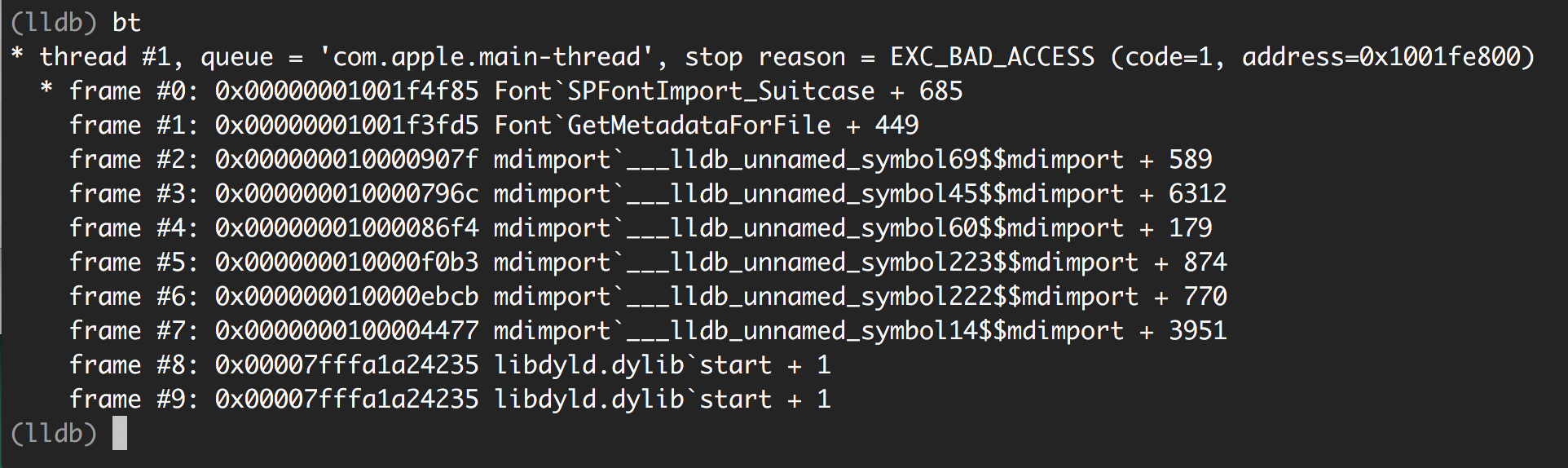The image size is (1568, 468).
Task: Click the address 0x00000001001f3fd5
Action: pyautogui.click(x=346, y=125)
